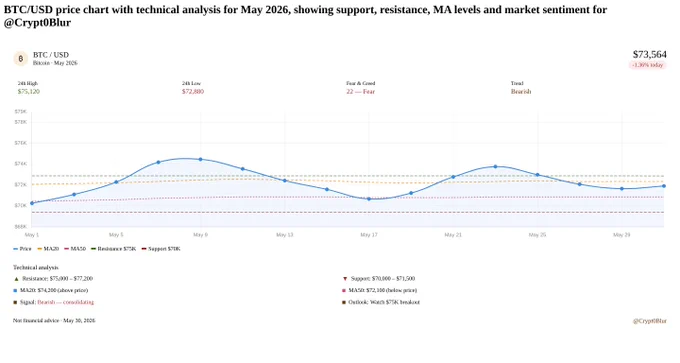680x363 pixels.
Task: Select the price data point above May 13
Action: [x=285, y=180]
